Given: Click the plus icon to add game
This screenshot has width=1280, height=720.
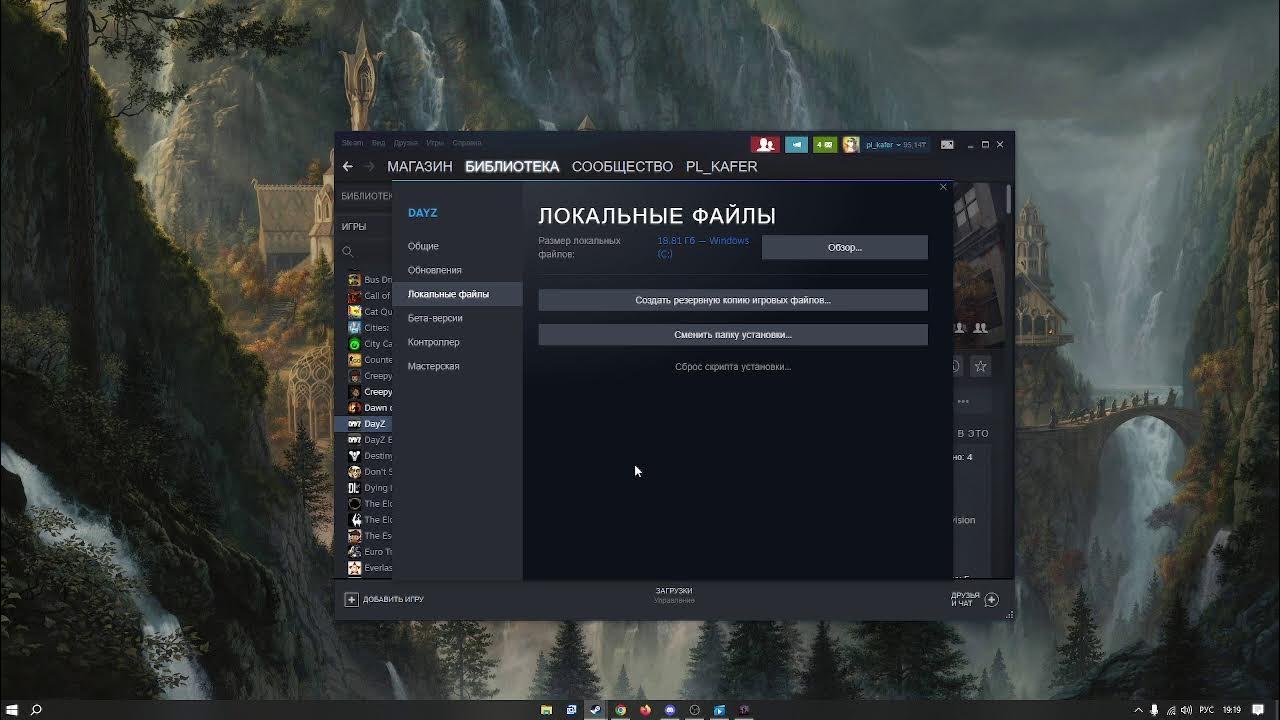Looking at the screenshot, I should coord(351,599).
